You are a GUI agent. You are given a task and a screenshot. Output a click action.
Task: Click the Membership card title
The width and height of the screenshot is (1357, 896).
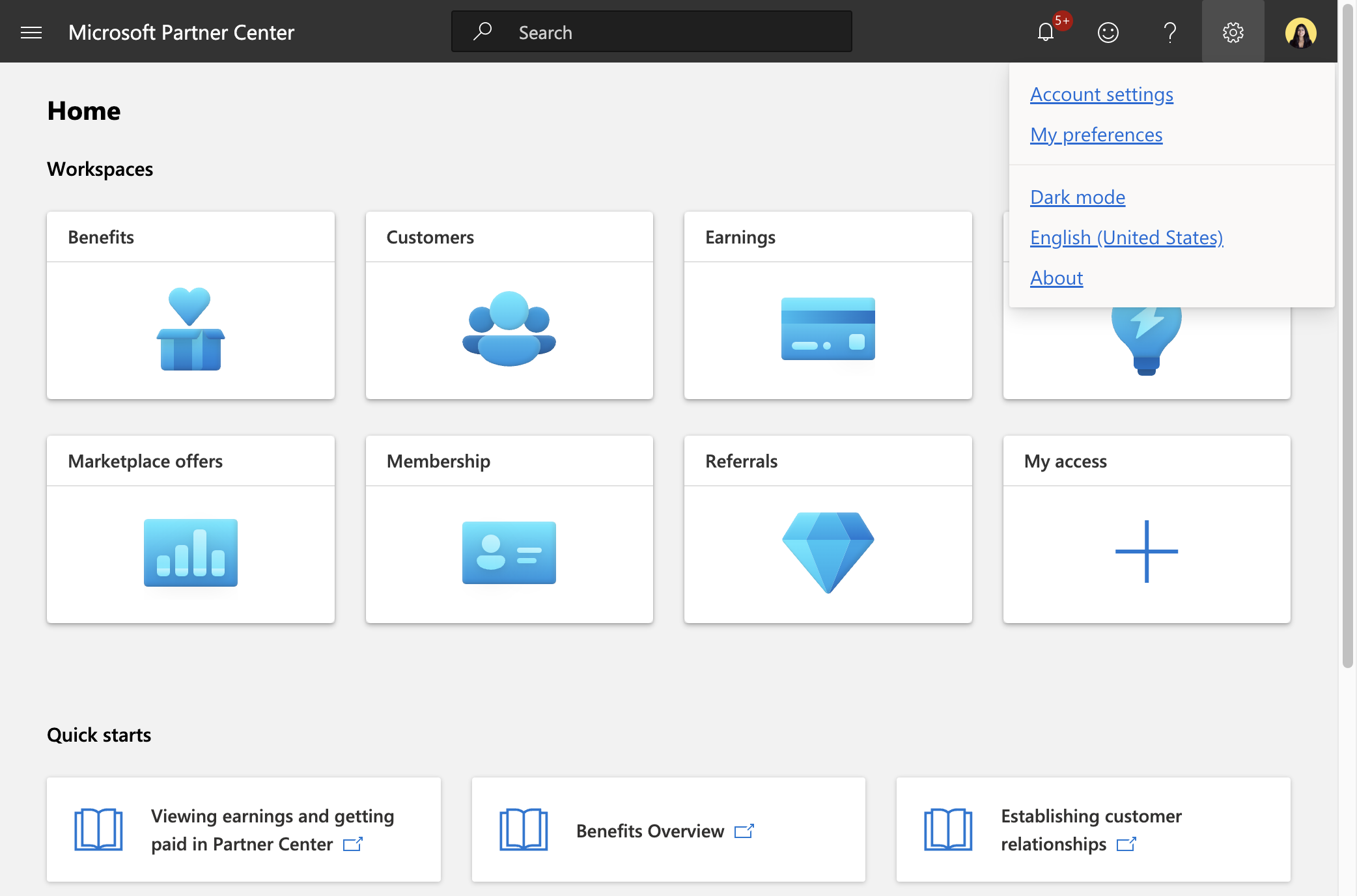(x=438, y=461)
